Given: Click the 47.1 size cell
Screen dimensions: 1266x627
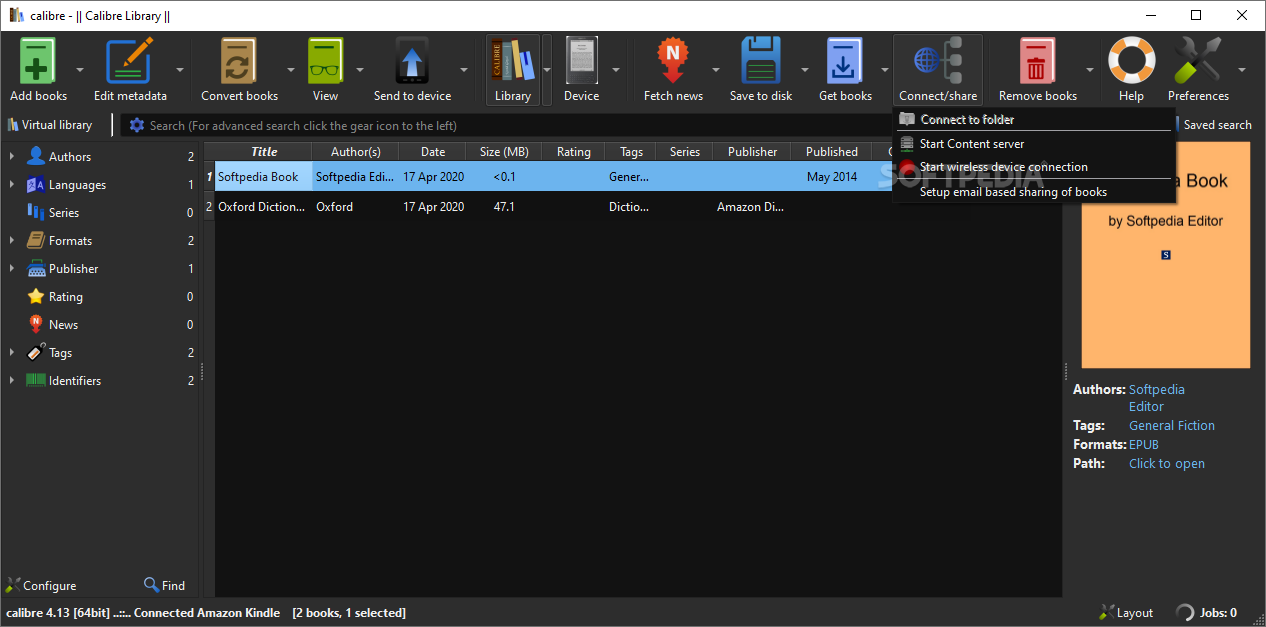Looking at the screenshot, I should tap(504, 207).
